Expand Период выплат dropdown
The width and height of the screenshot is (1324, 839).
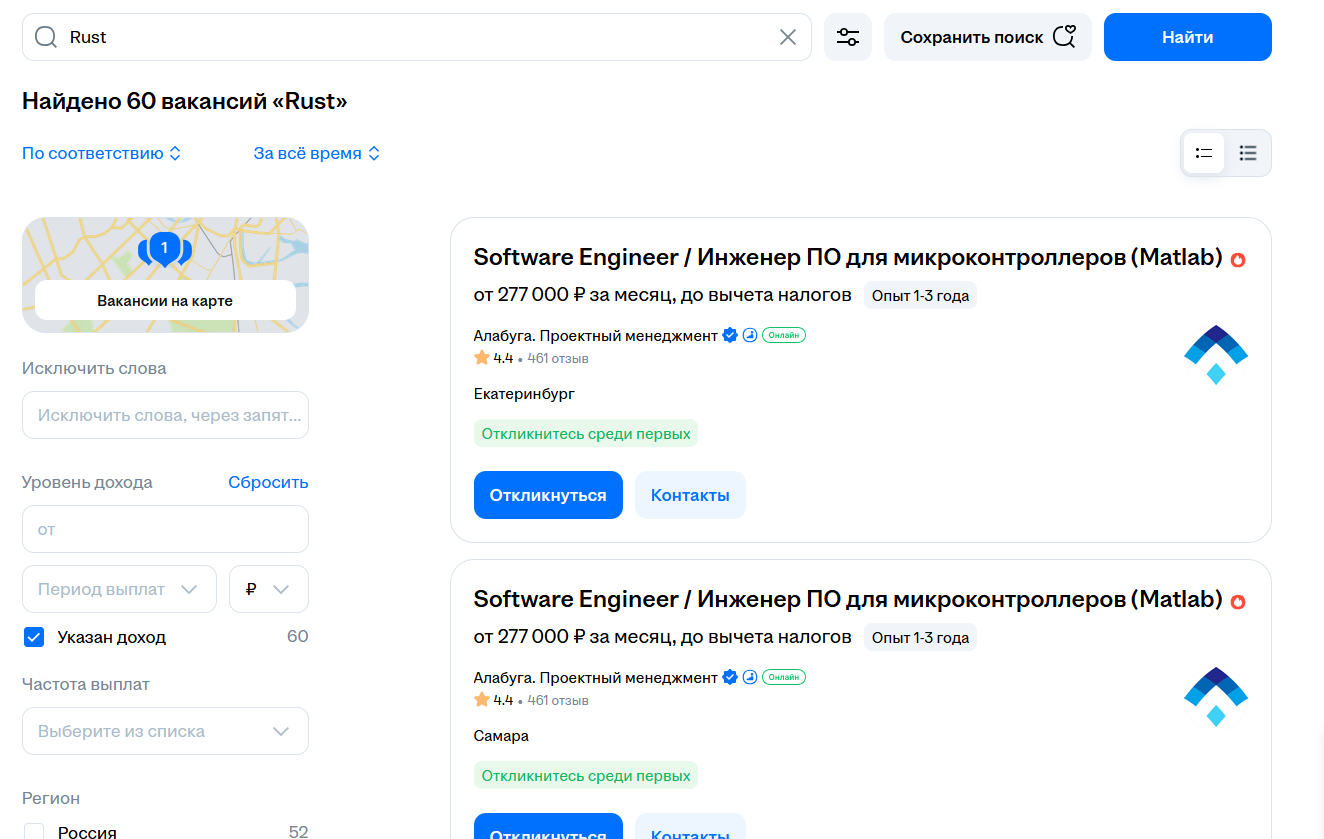tap(119, 589)
